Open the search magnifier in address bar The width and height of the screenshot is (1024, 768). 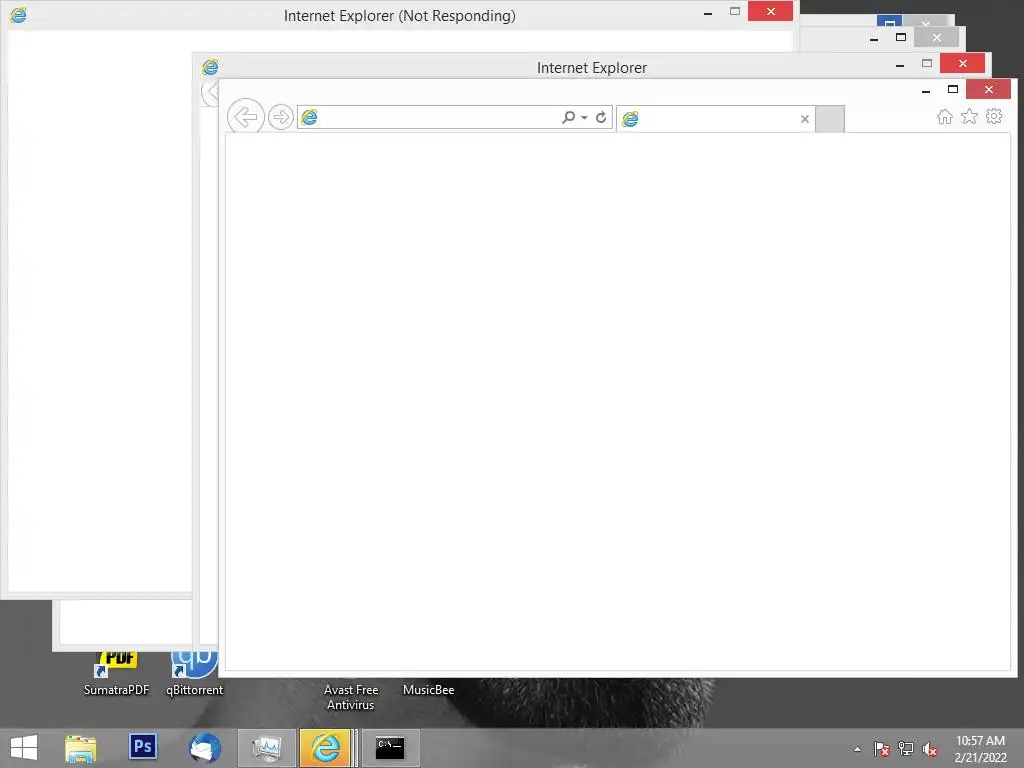[x=568, y=118]
